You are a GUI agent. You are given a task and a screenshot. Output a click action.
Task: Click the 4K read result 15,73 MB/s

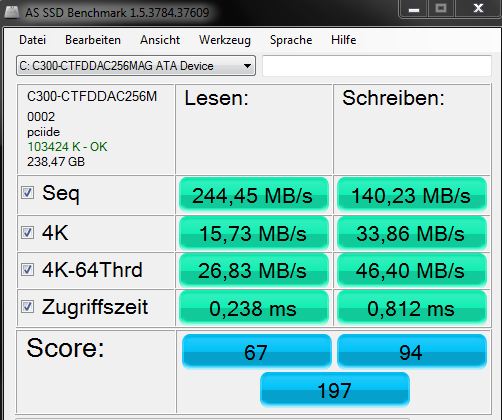[254, 233]
